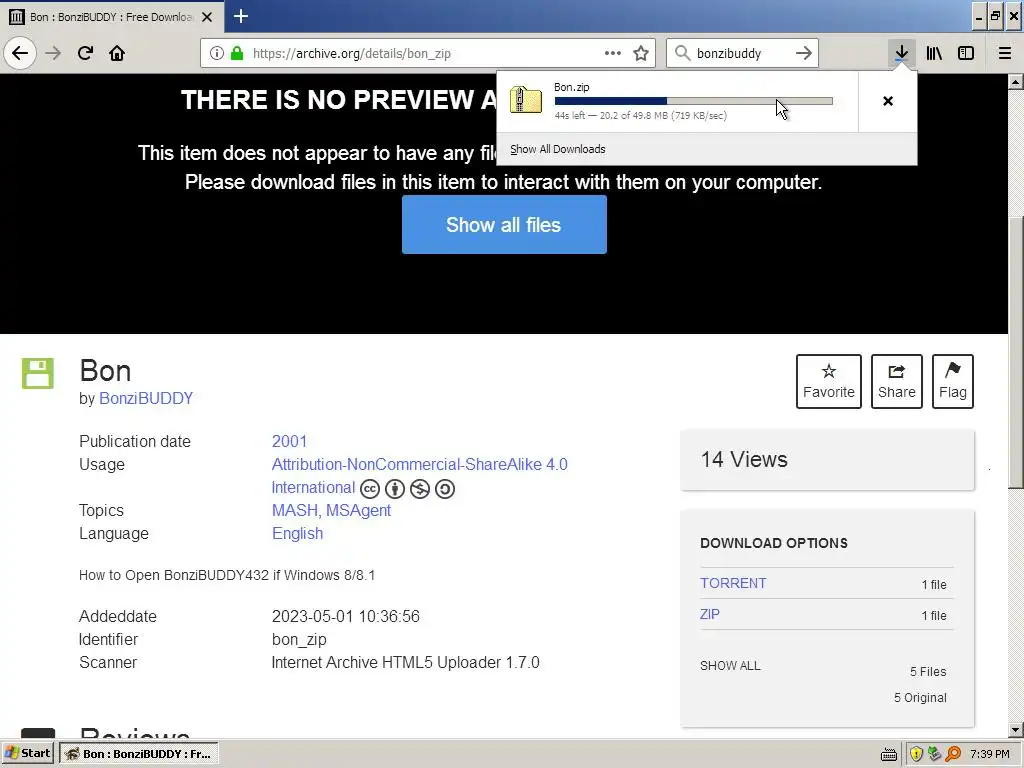Click the attribution person license icon
This screenshot has width=1024, height=768.
395,488
